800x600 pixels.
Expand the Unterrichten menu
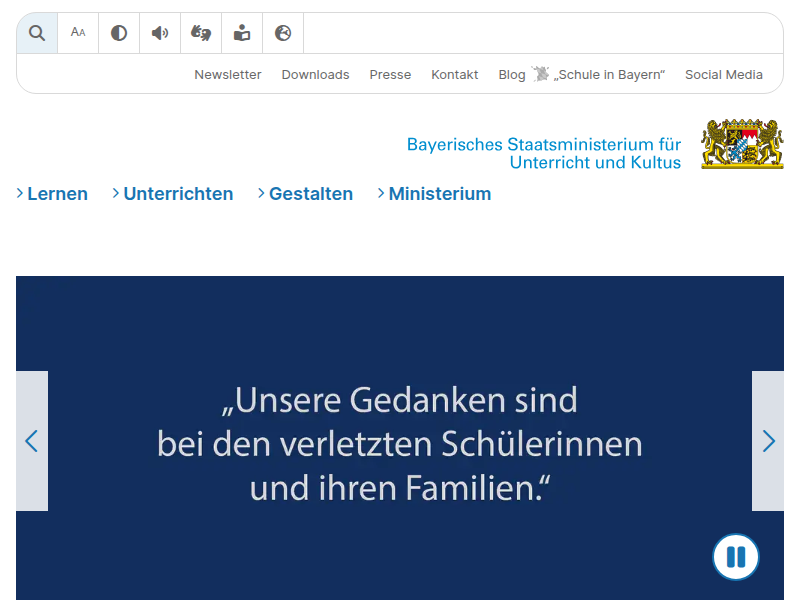[173, 194]
